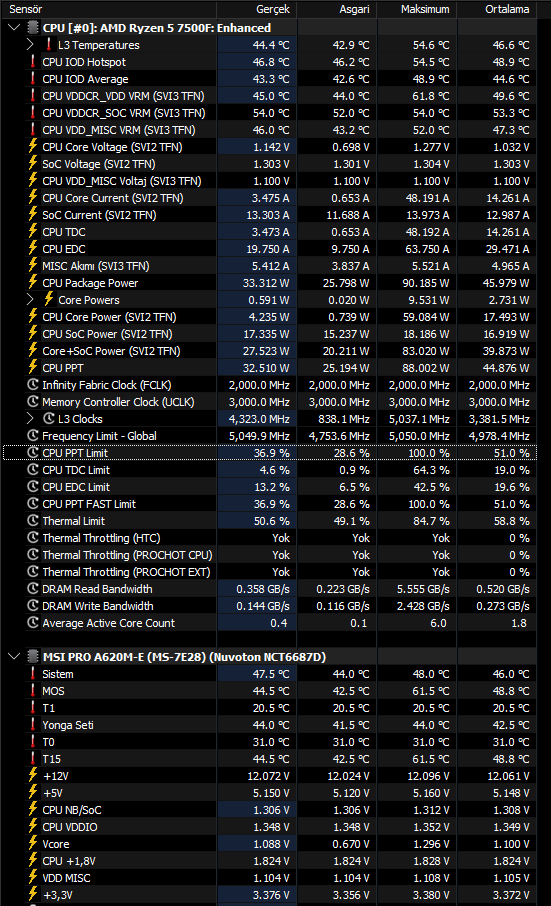This screenshot has width=551, height=906.
Task: Click thermometer icon of the Sistem row
Action: [x=33, y=674]
